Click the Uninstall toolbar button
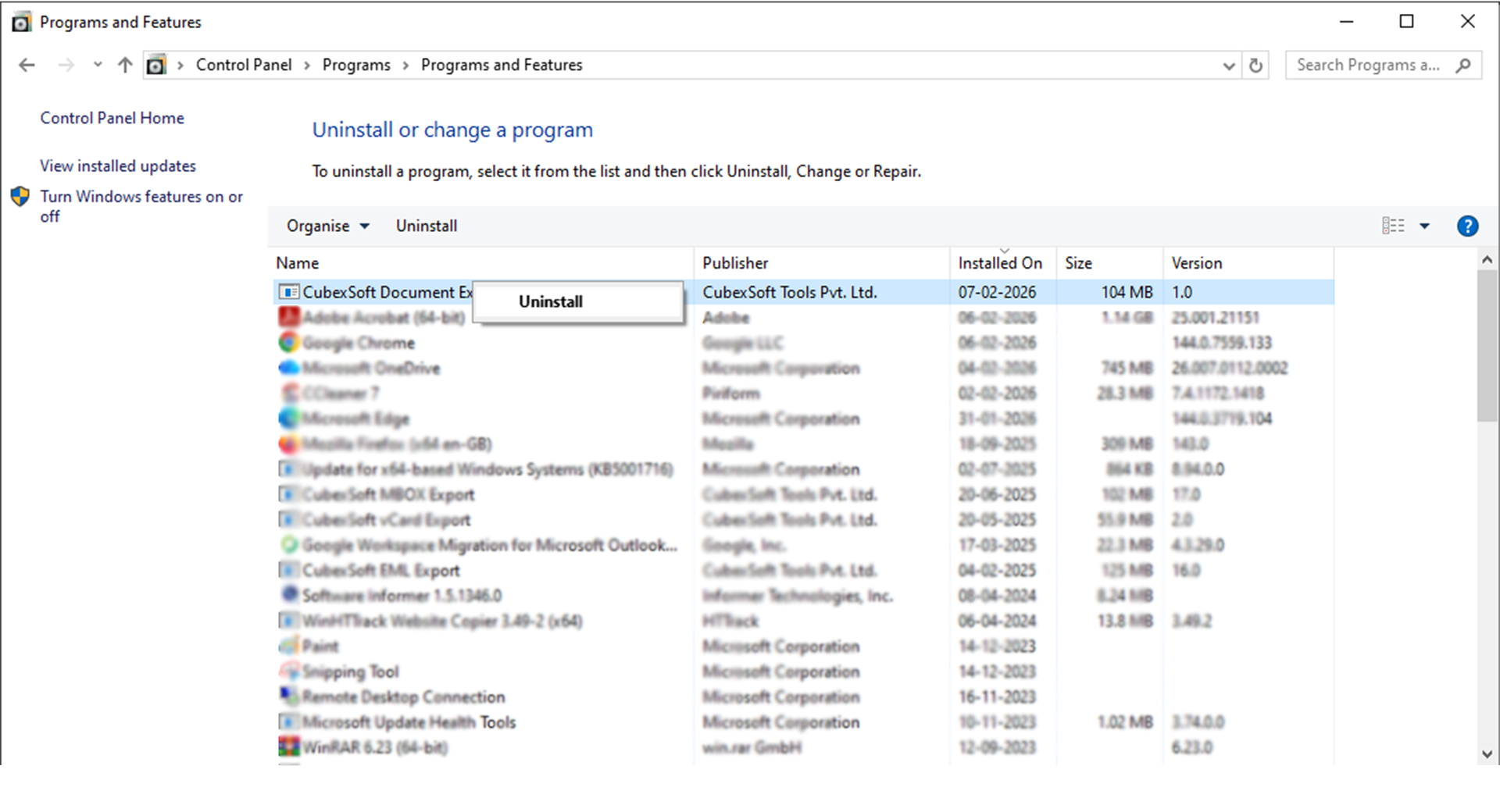Viewport: 1500px width, 812px height. pyautogui.click(x=426, y=226)
